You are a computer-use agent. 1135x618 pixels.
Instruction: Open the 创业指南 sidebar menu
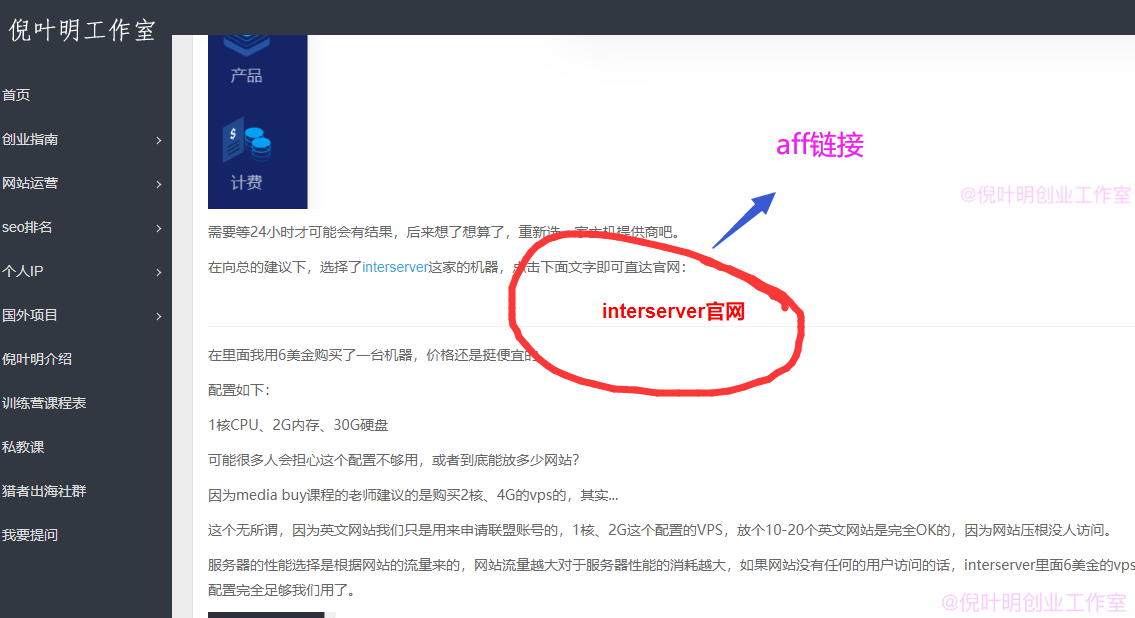coord(30,139)
